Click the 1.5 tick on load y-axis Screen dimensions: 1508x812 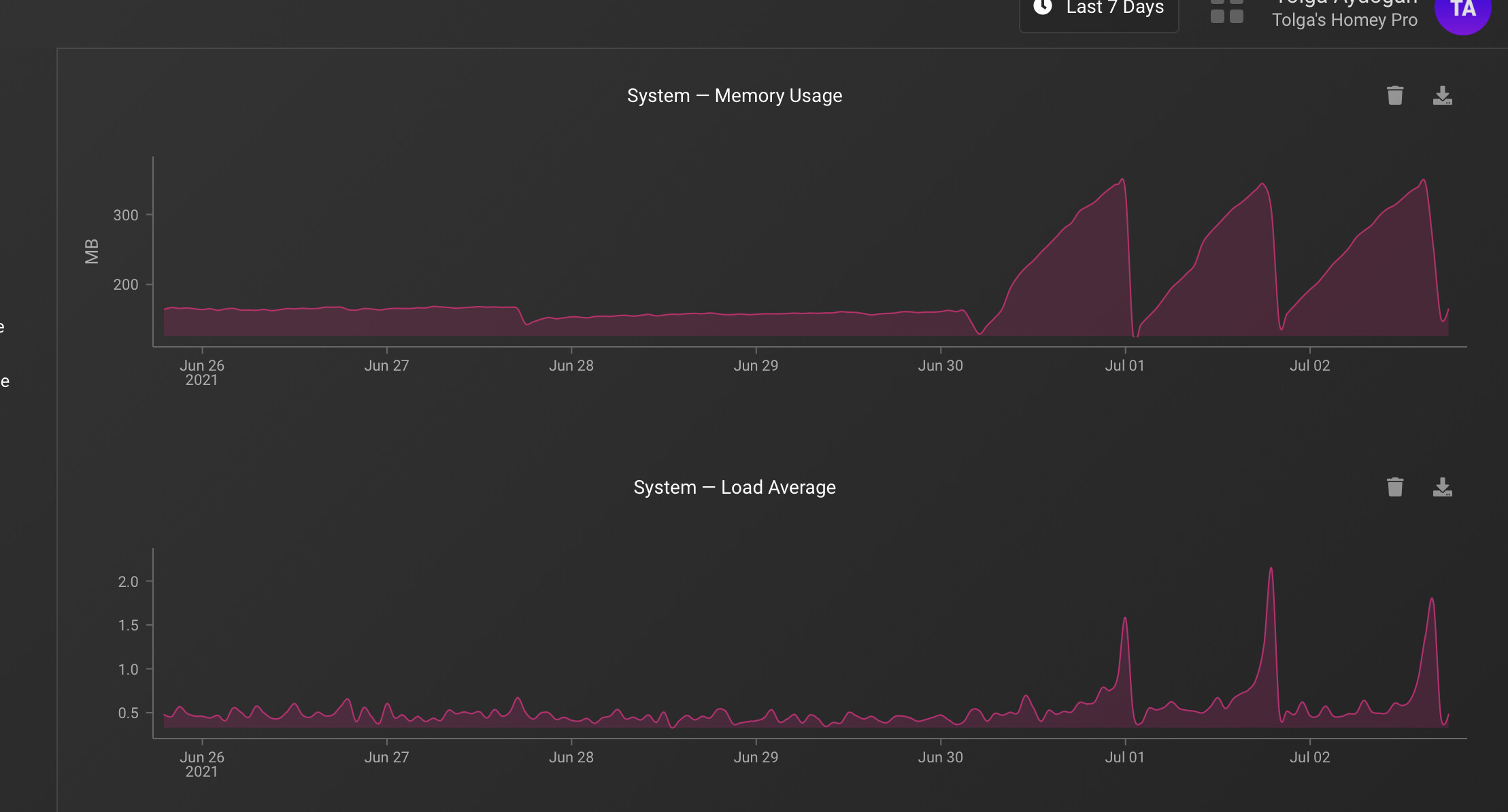tap(128, 626)
